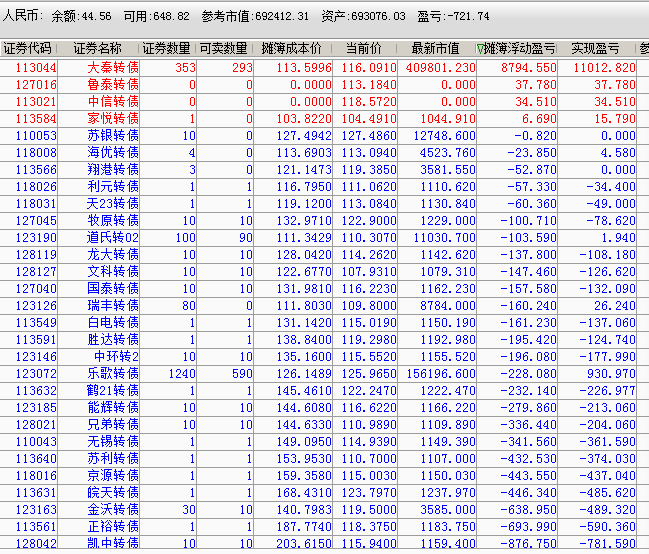Select the 金沃转债 row
This screenshot has width=649, height=554.
(324, 509)
